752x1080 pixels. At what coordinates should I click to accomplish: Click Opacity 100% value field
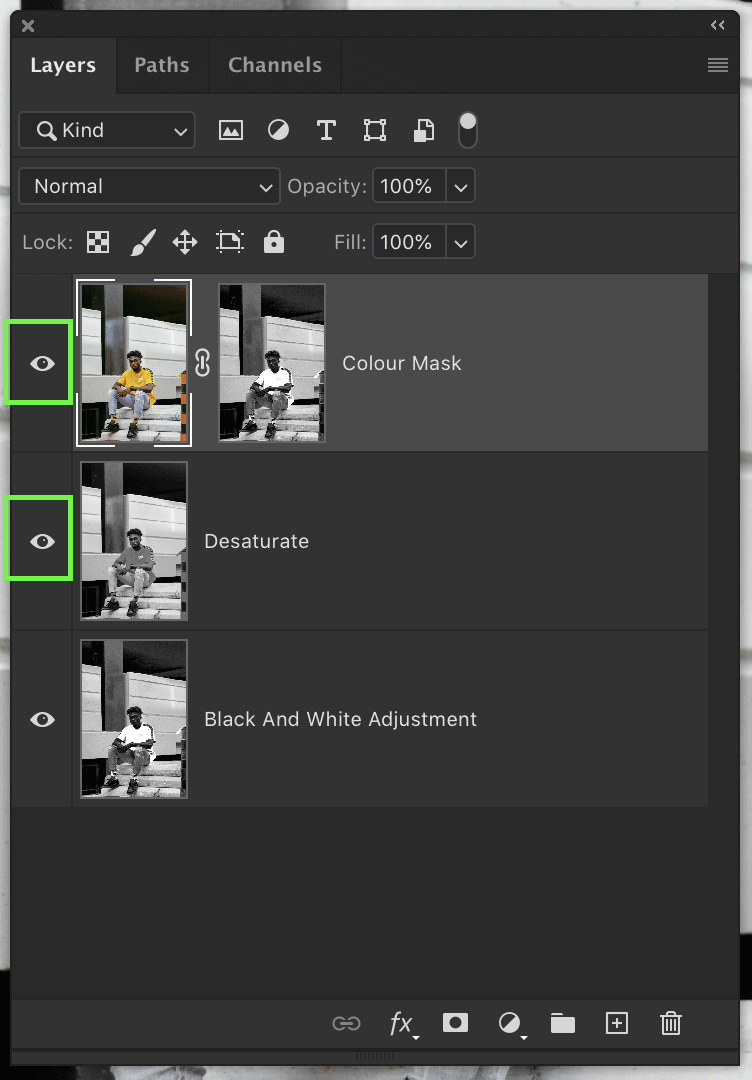[x=409, y=186]
